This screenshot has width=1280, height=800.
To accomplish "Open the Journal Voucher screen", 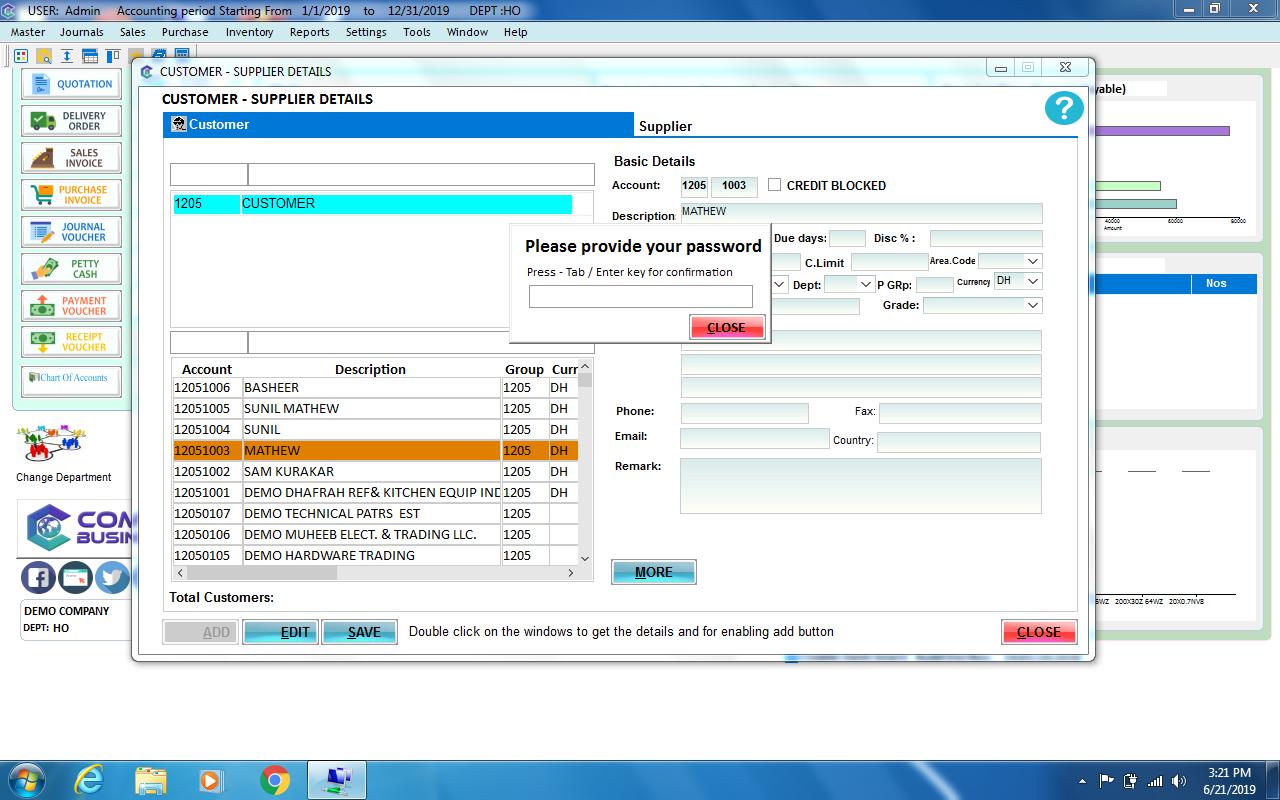I will 70,231.
